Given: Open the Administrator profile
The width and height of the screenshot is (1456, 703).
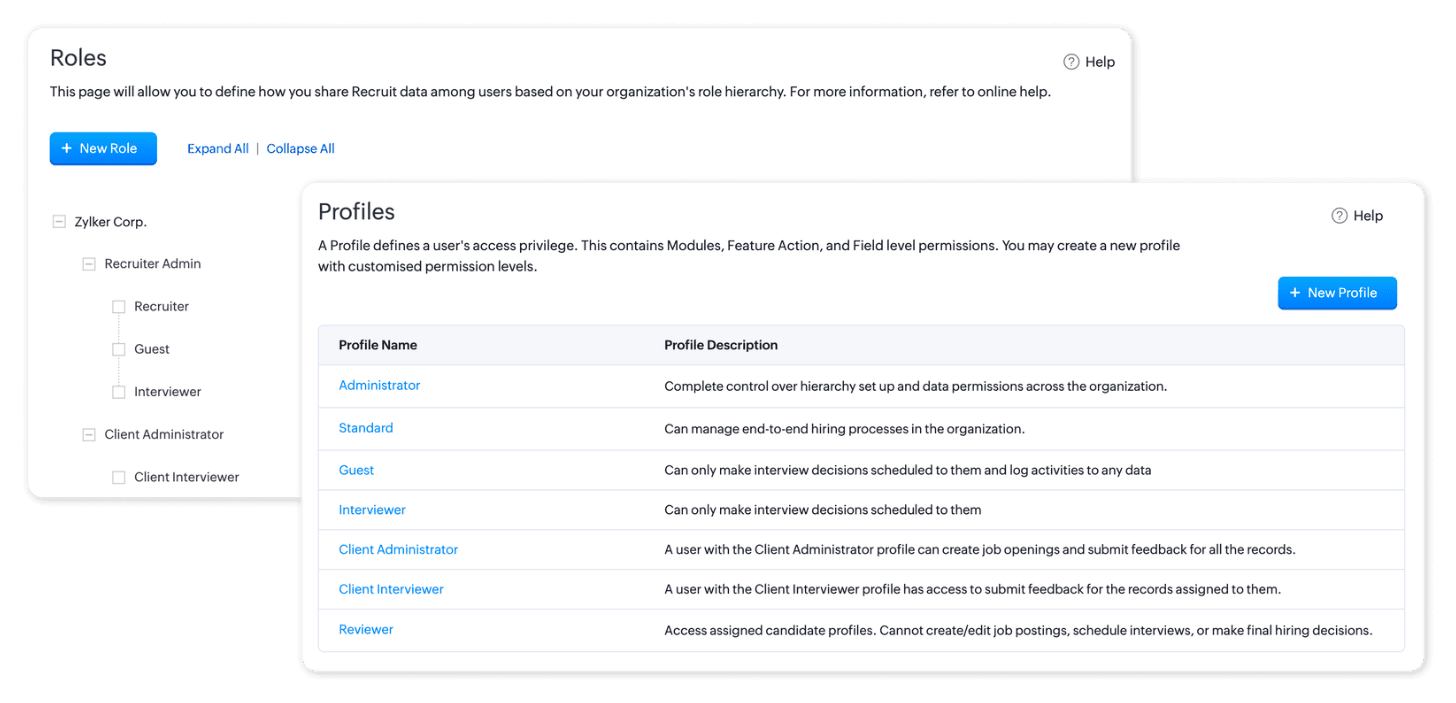Looking at the screenshot, I should click(379, 386).
